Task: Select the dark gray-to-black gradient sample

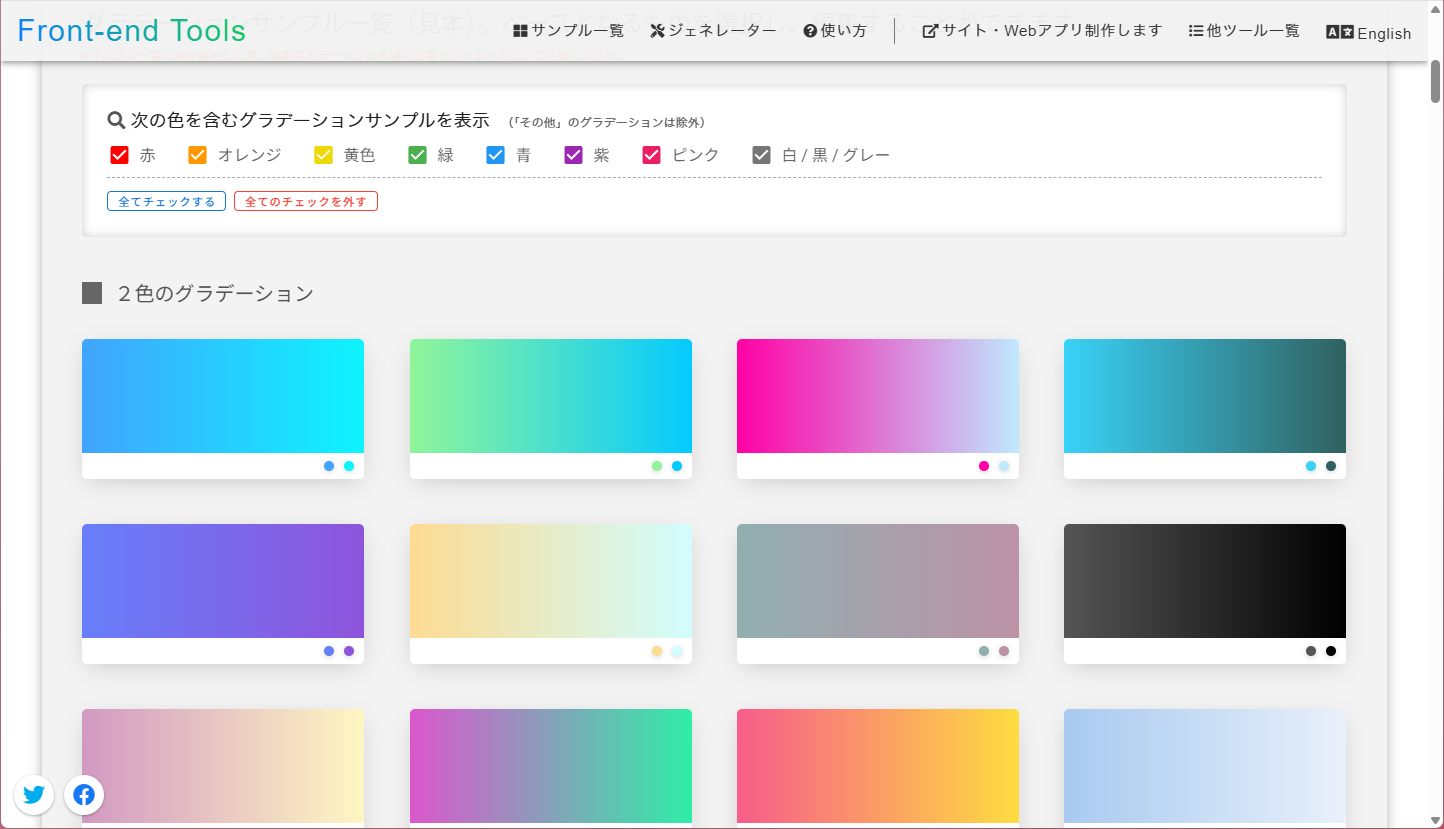Action: point(1205,581)
